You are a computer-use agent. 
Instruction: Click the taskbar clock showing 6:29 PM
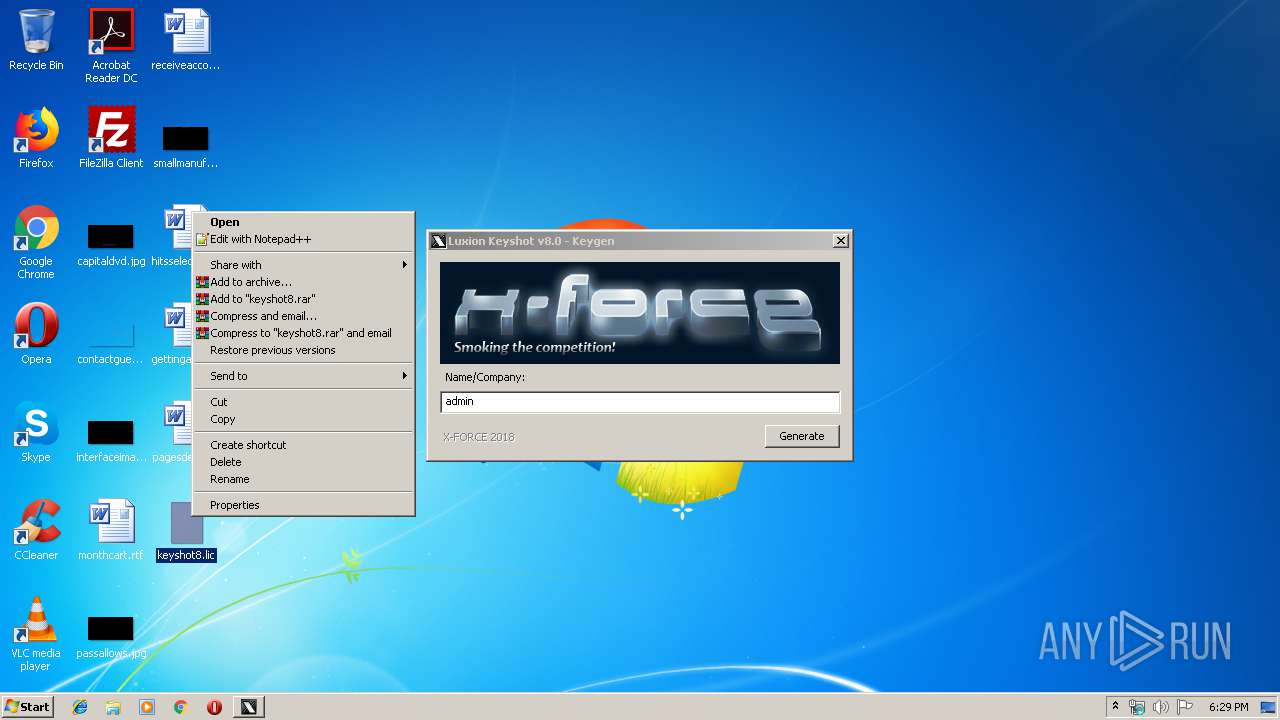(1228, 707)
